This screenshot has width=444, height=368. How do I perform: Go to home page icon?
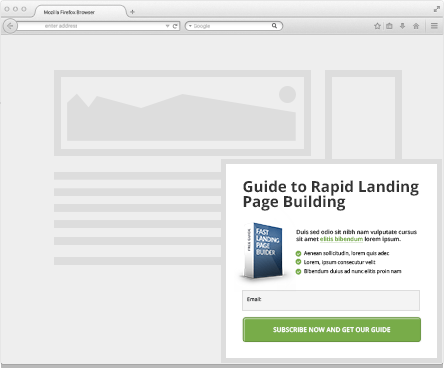(416, 26)
